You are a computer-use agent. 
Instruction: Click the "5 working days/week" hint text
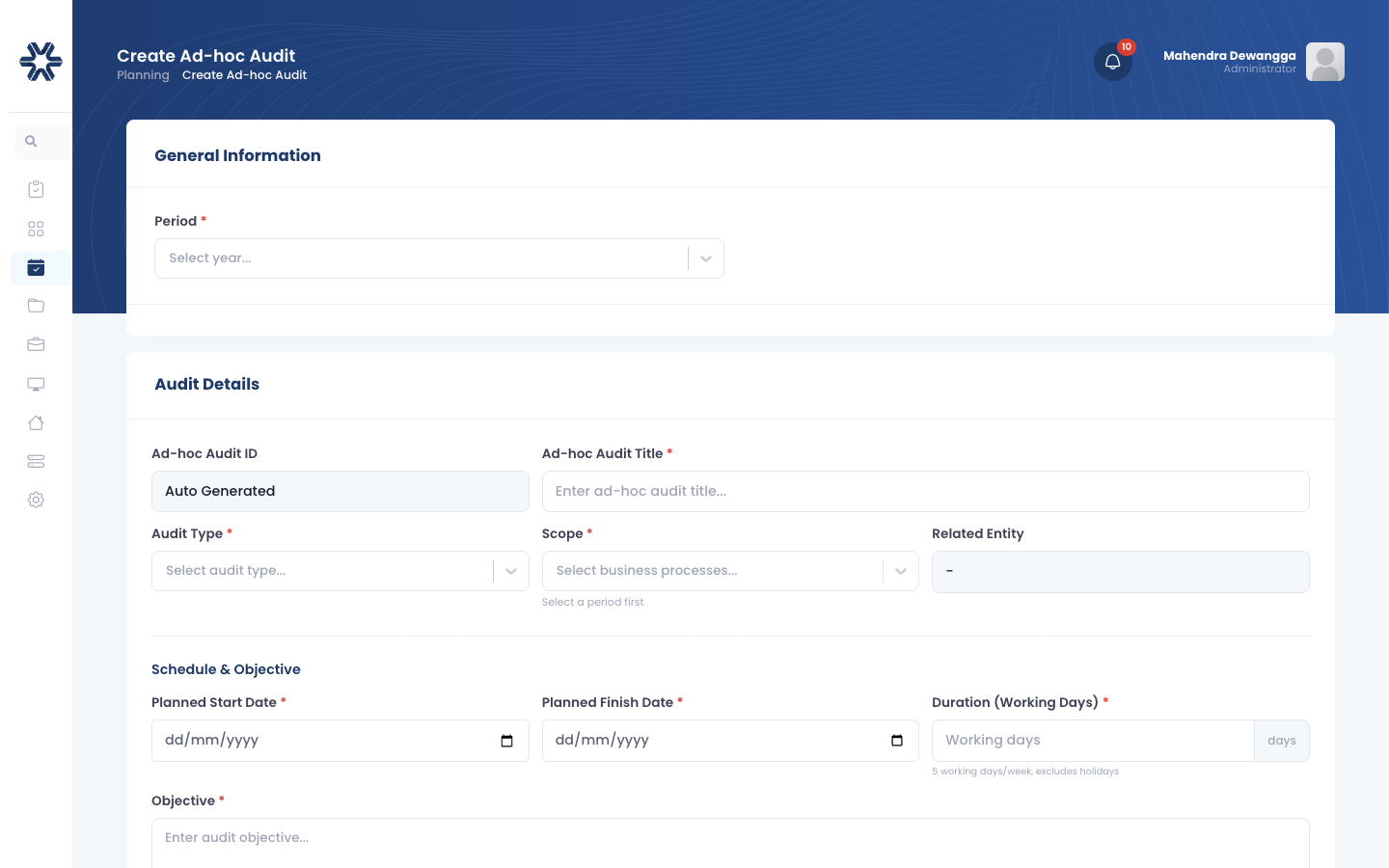tap(1025, 772)
